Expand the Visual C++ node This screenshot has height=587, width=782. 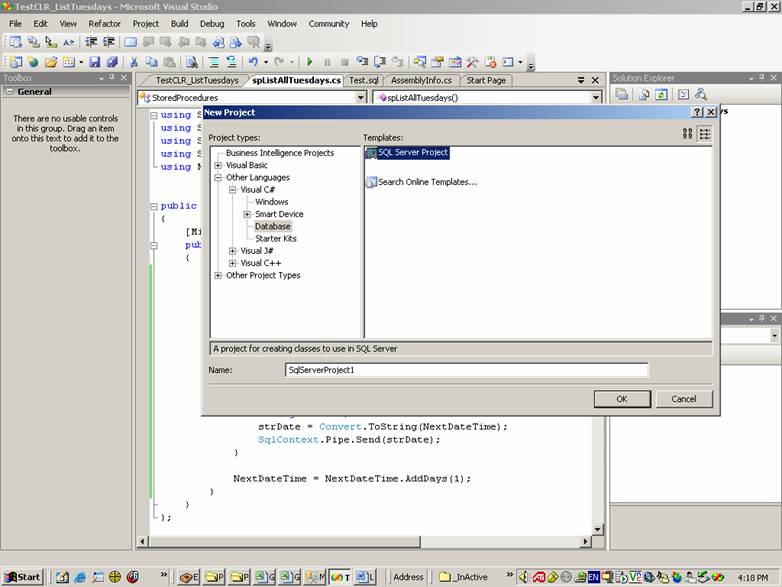click(x=233, y=263)
